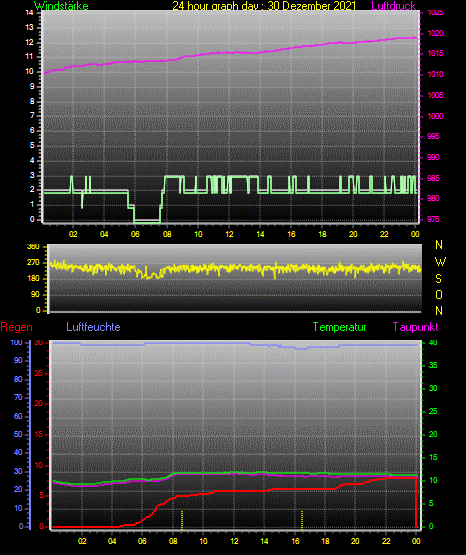The image size is (466, 555).
Task: Click the second yellow dotted sunset marker
Action: coord(302,520)
